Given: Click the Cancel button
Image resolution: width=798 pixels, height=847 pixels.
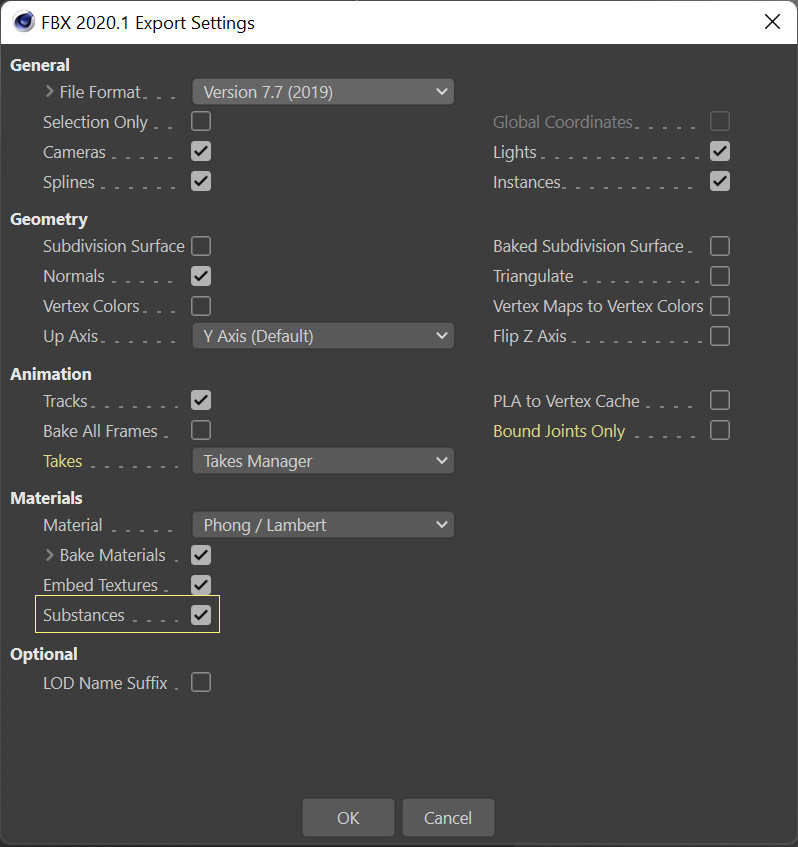Looking at the screenshot, I should tap(448, 818).
